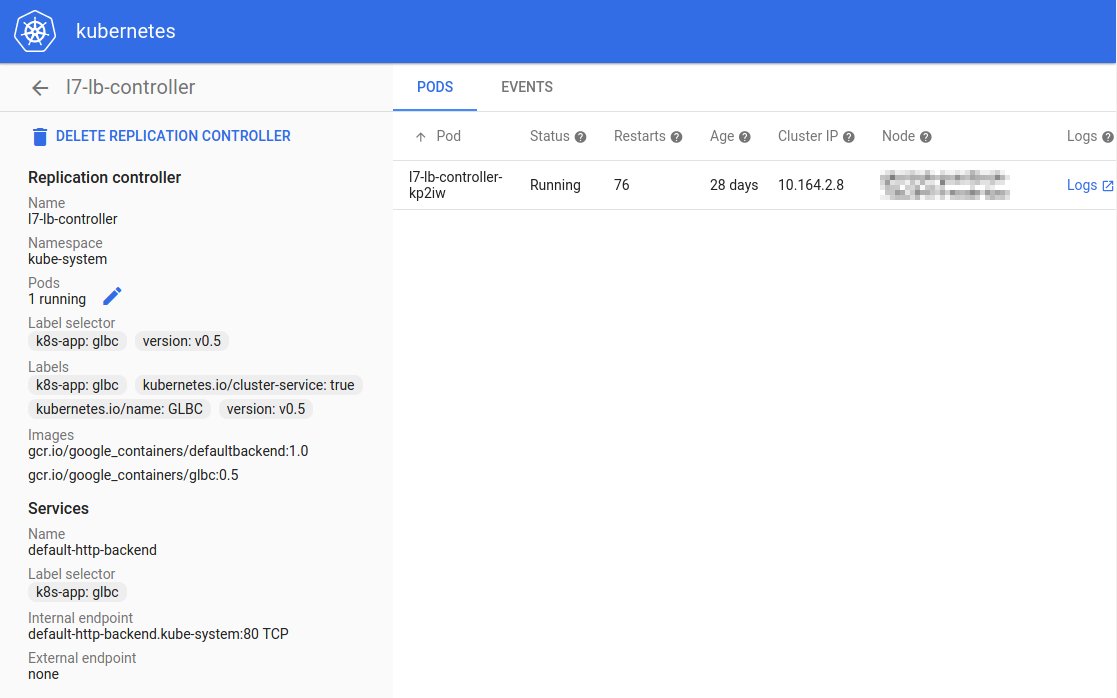The image size is (1117, 698).
Task: Switch to the Events tab
Action: [x=527, y=87]
